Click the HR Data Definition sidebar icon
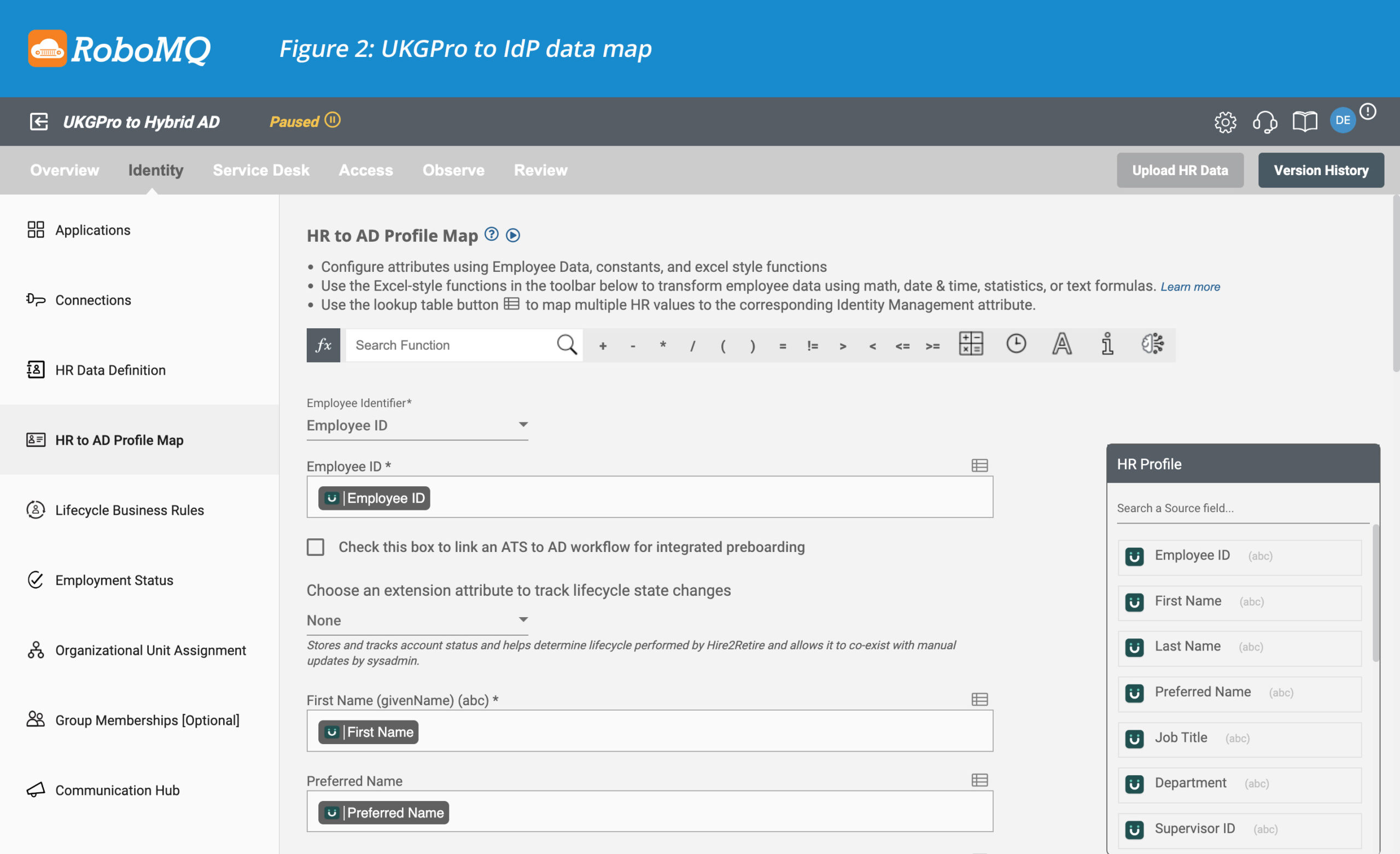Image resolution: width=1400 pixels, height=854 pixels. 36,370
